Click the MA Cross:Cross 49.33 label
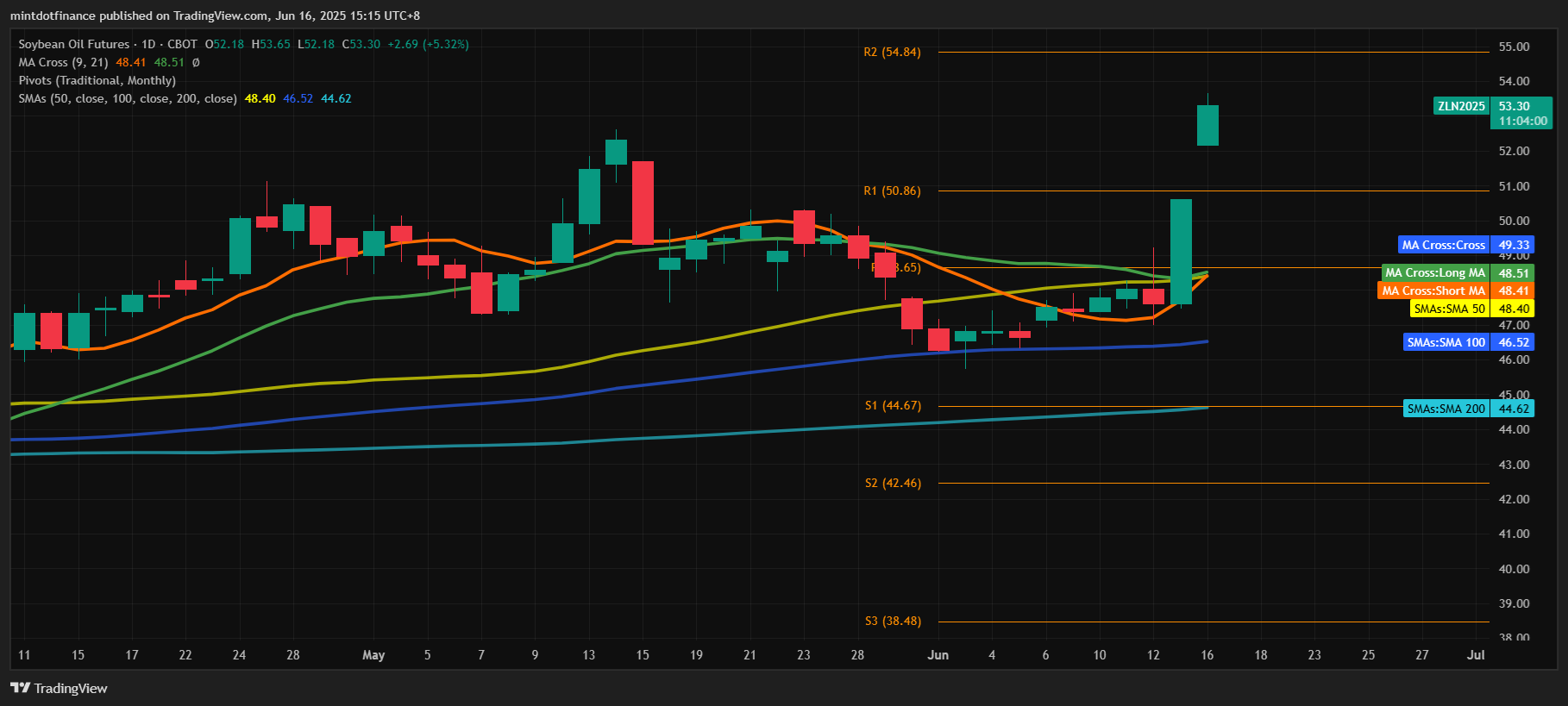The width and height of the screenshot is (1568, 706). click(x=1466, y=245)
